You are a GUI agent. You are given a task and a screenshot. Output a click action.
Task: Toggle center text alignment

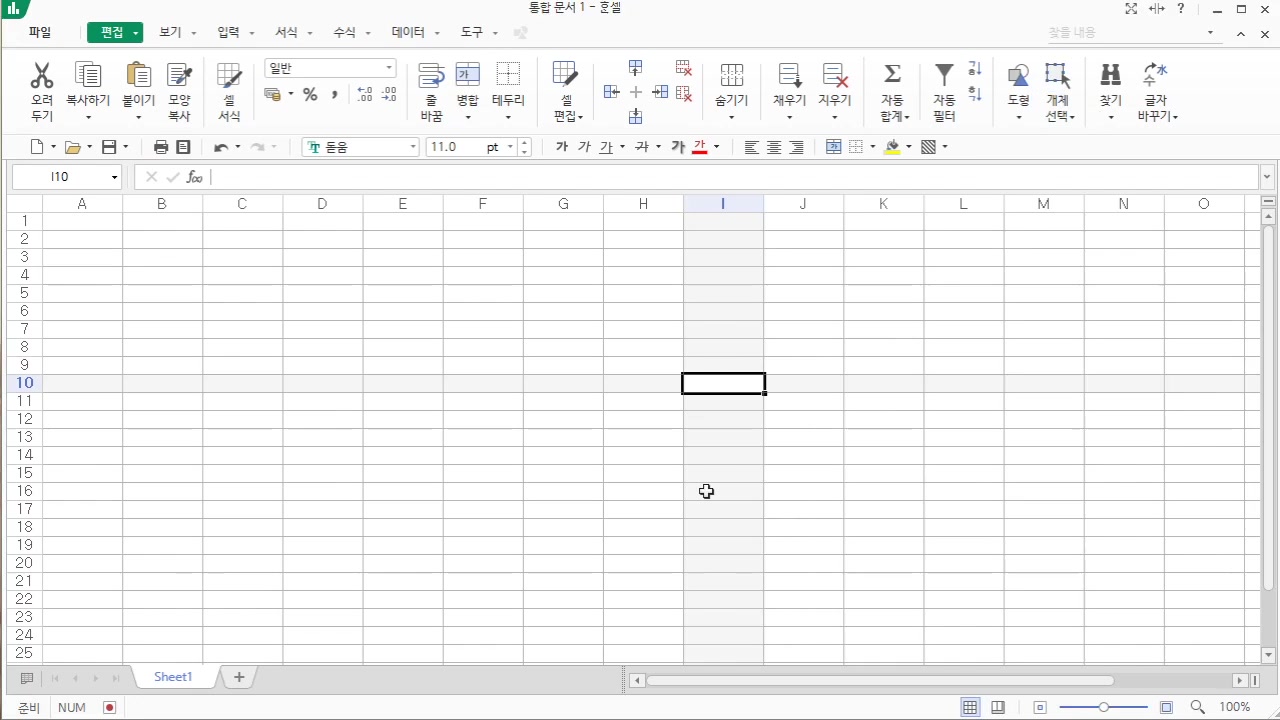click(x=774, y=147)
